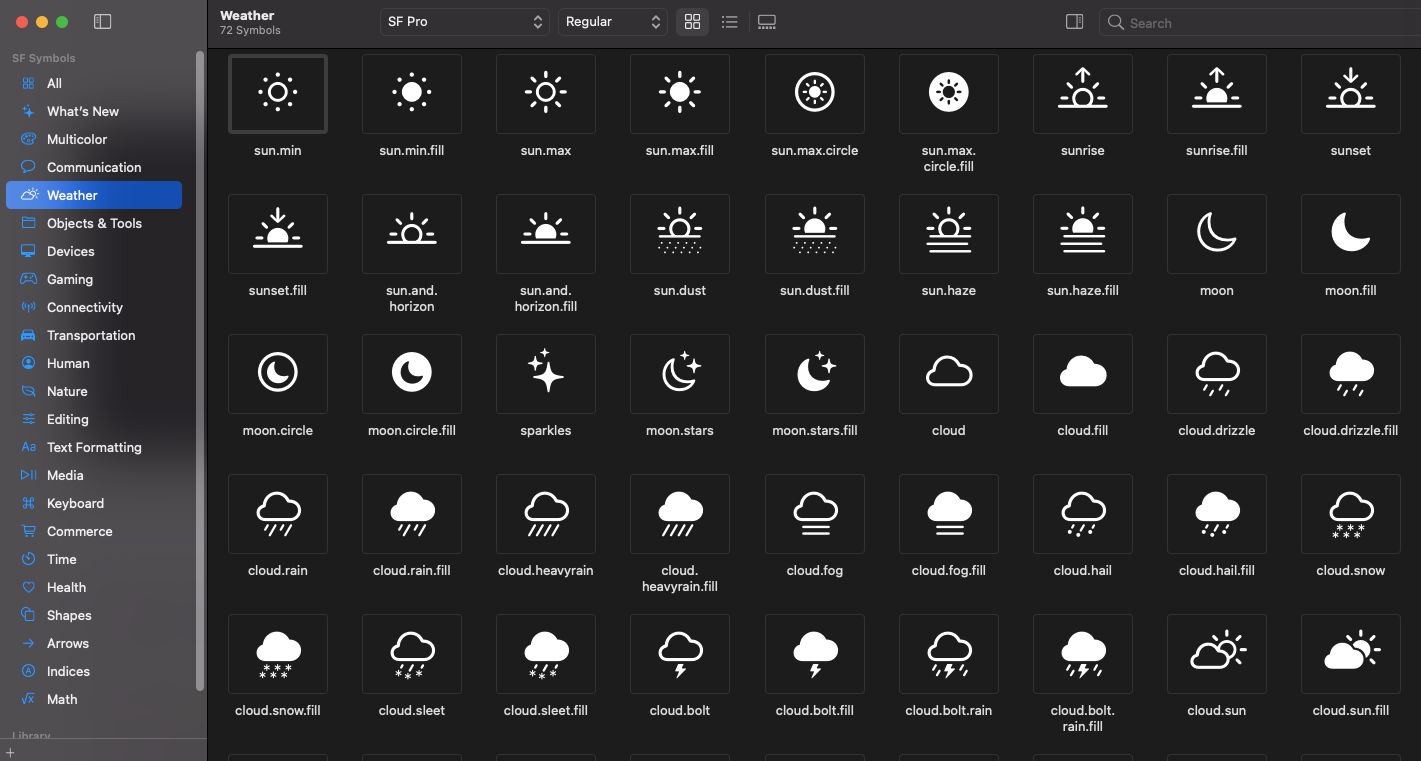Open the Time category

pyautogui.click(x=94, y=559)
